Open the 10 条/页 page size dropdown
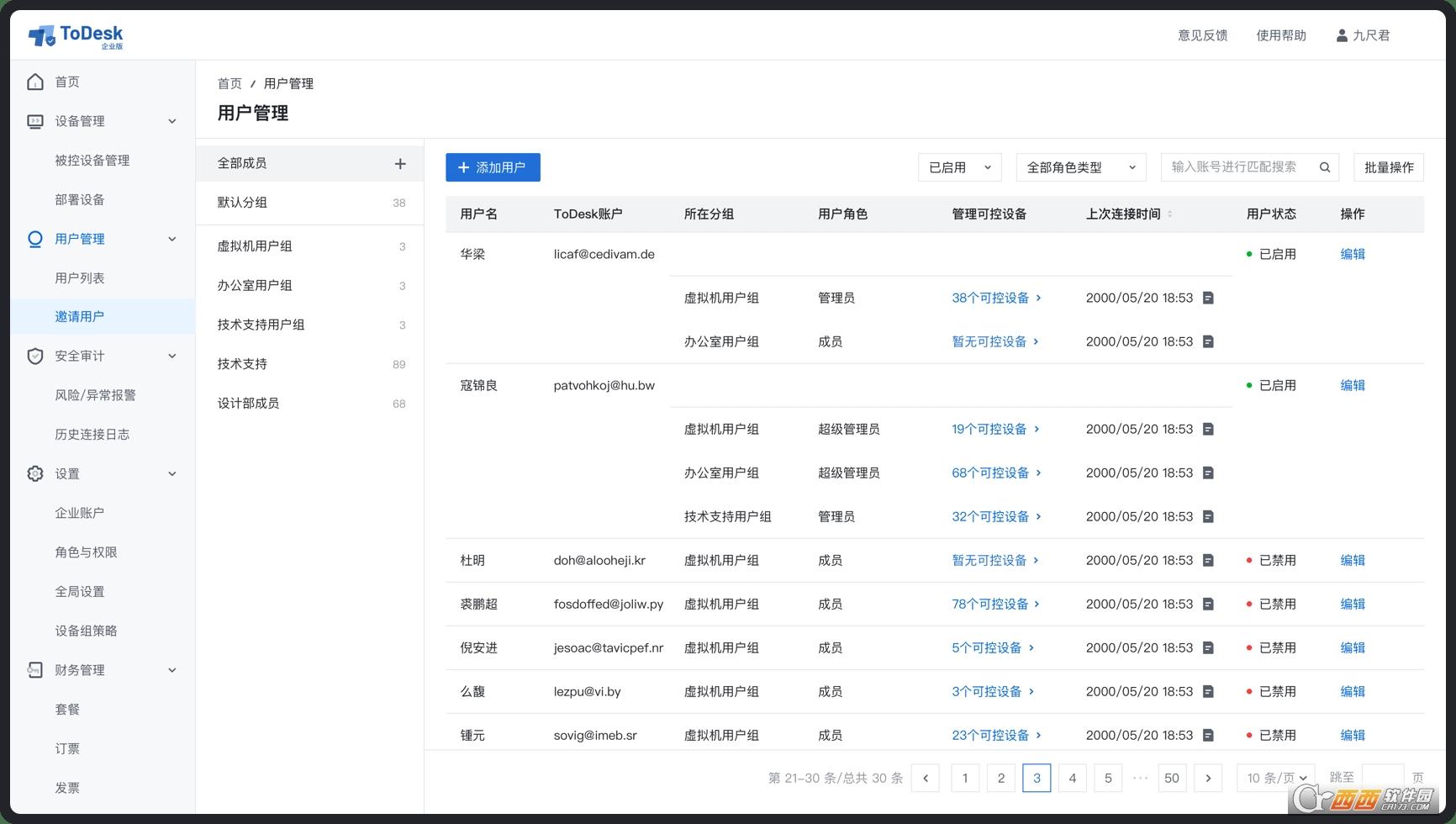This screenshot has width=1456, height=824. [1276, 778]
